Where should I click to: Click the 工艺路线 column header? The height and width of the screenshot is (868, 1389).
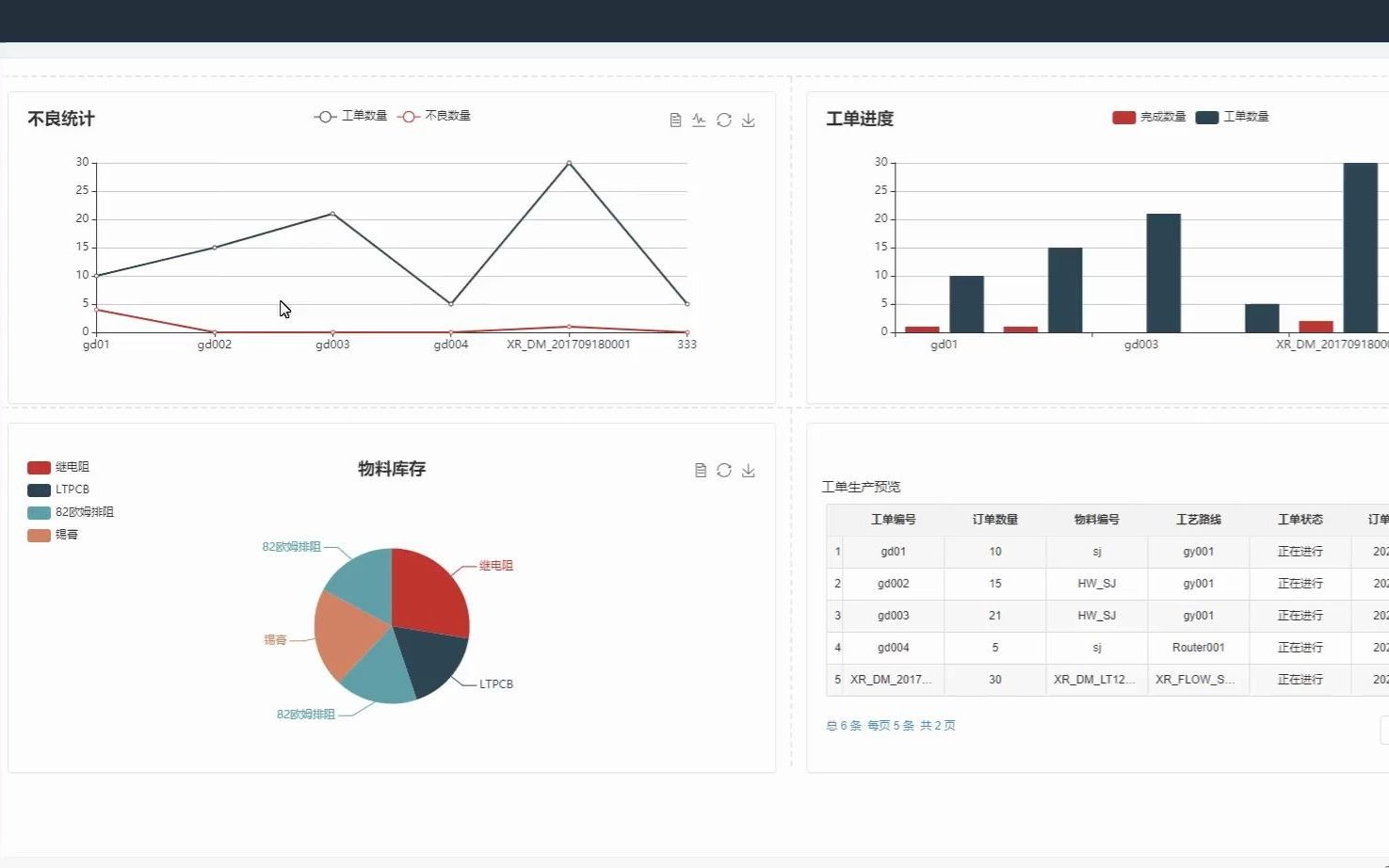(1199, 520)
